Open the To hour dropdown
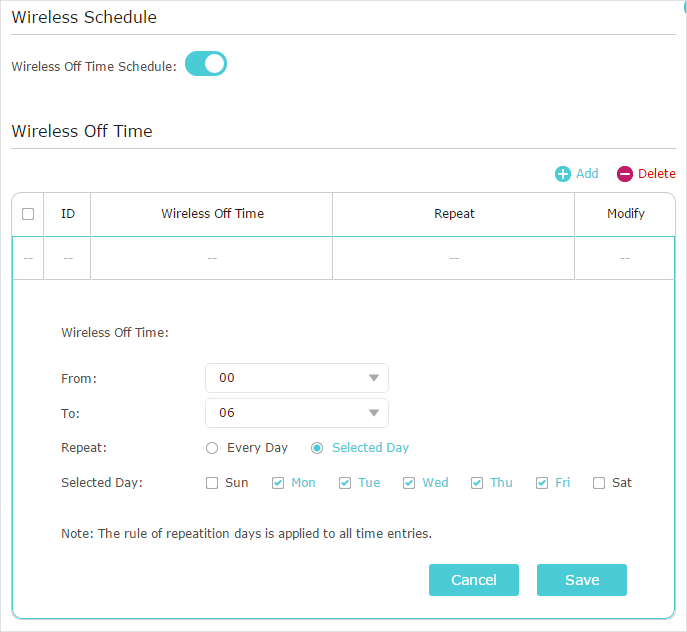Image resolution: width=687 pixels, height=632 pixels. coord(296,413)
